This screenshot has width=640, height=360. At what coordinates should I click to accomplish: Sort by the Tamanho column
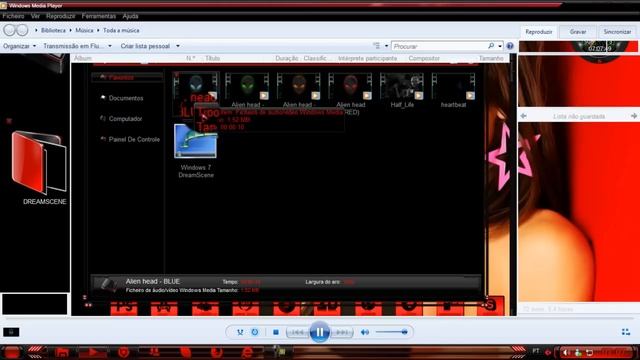point(491,58)
